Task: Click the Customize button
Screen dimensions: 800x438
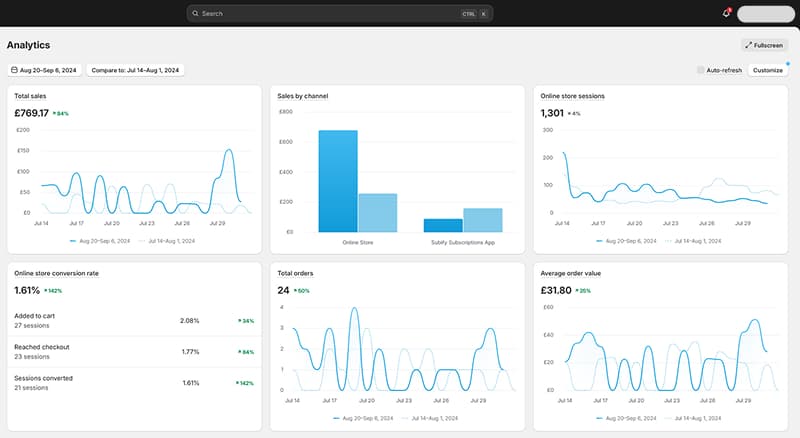Action: point(767,70)
